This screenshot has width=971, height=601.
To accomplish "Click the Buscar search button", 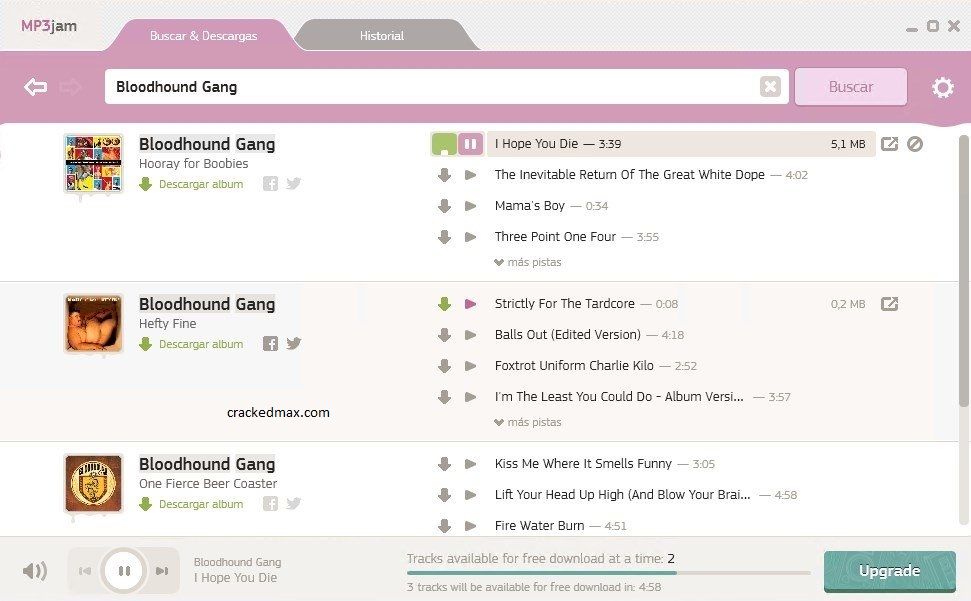I will 851,87.
